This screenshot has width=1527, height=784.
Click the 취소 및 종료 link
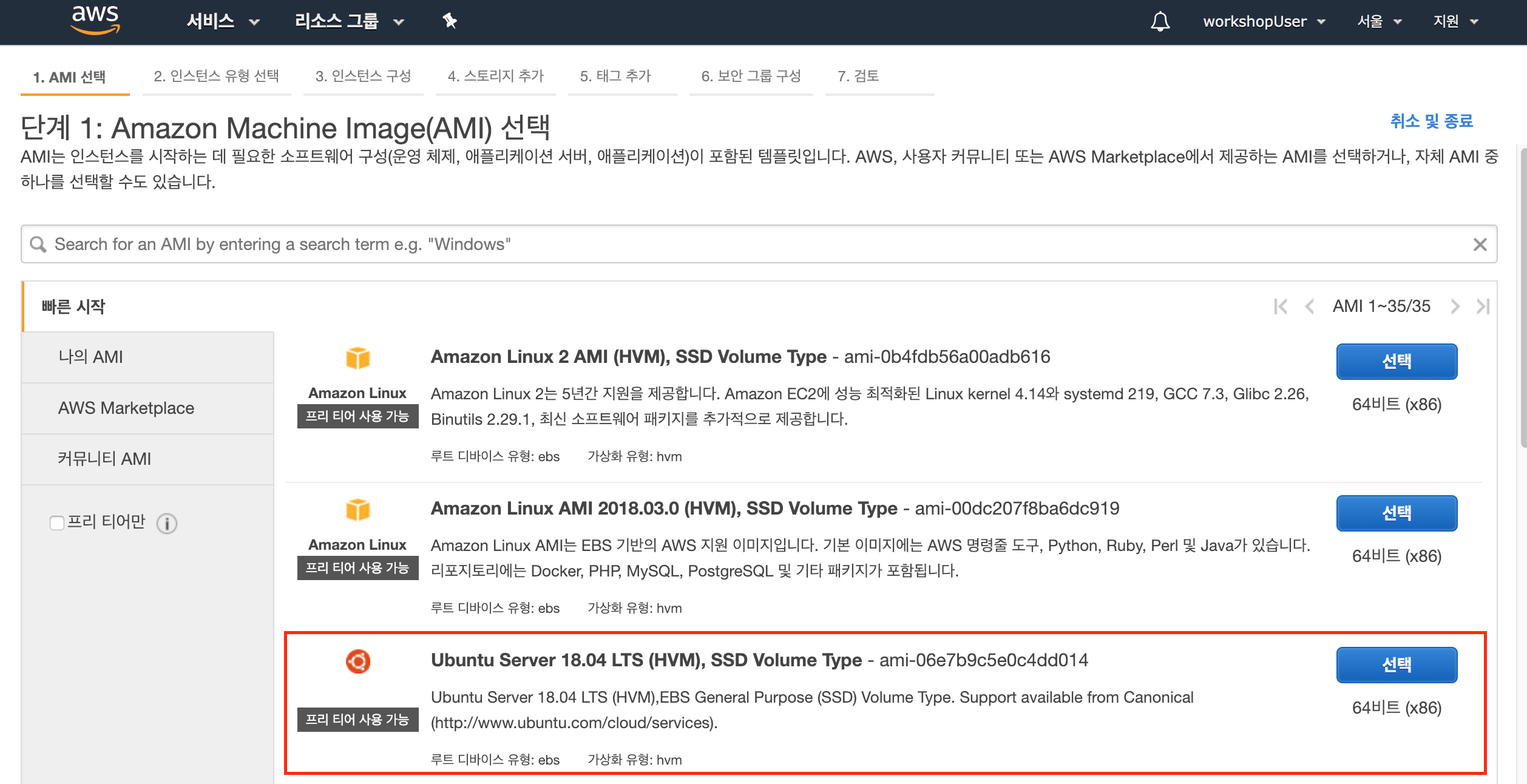1431,121
